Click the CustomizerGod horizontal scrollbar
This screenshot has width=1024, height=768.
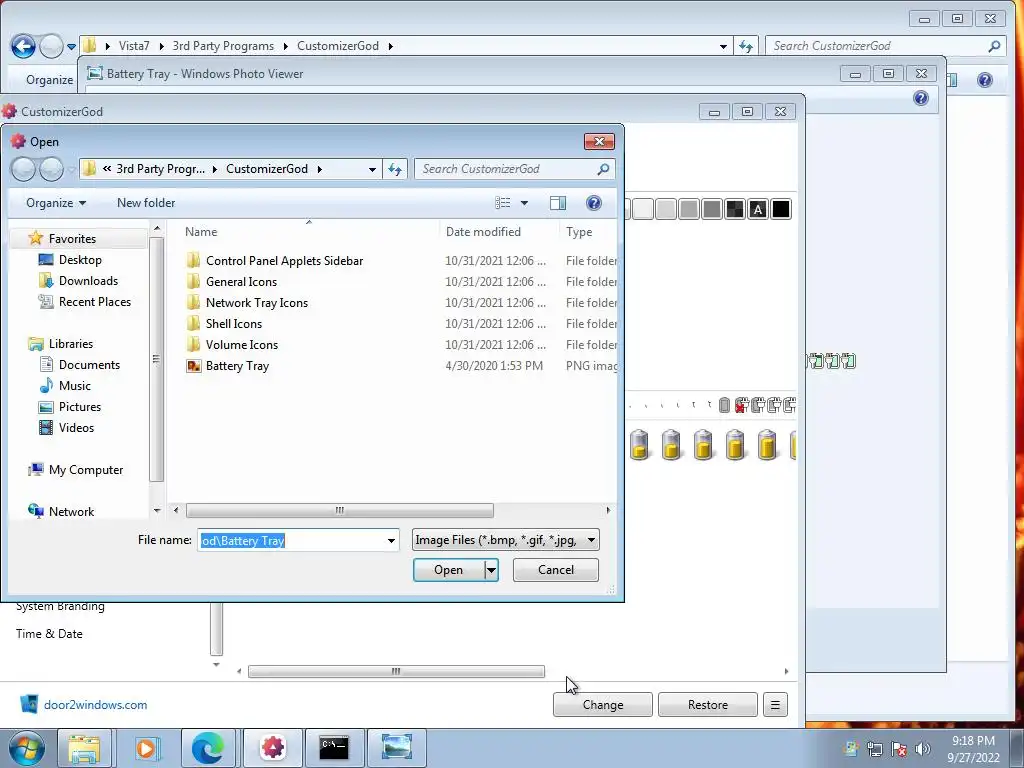396,671
